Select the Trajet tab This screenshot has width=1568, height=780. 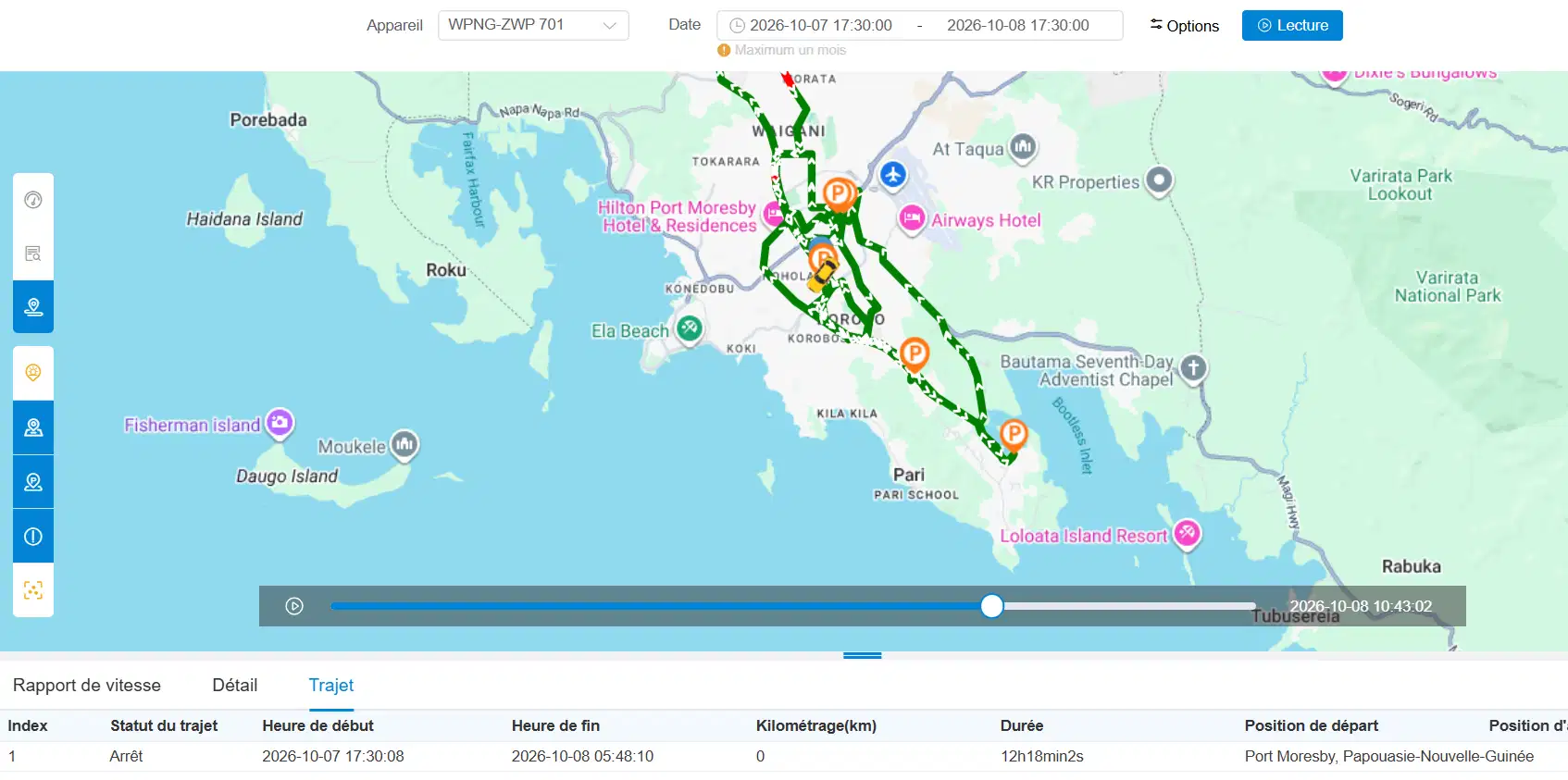[x=331, y=686]
